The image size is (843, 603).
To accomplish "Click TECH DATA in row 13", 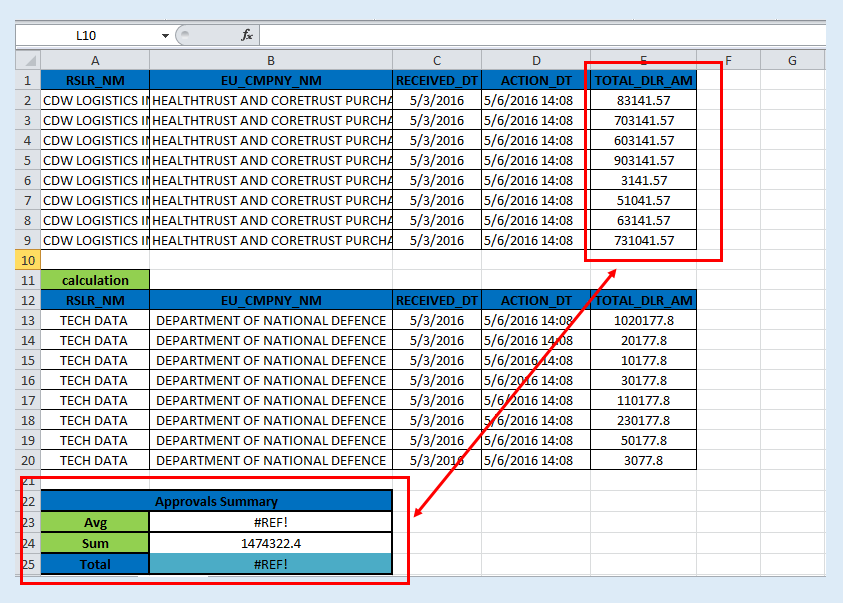I will pos(95,320).
